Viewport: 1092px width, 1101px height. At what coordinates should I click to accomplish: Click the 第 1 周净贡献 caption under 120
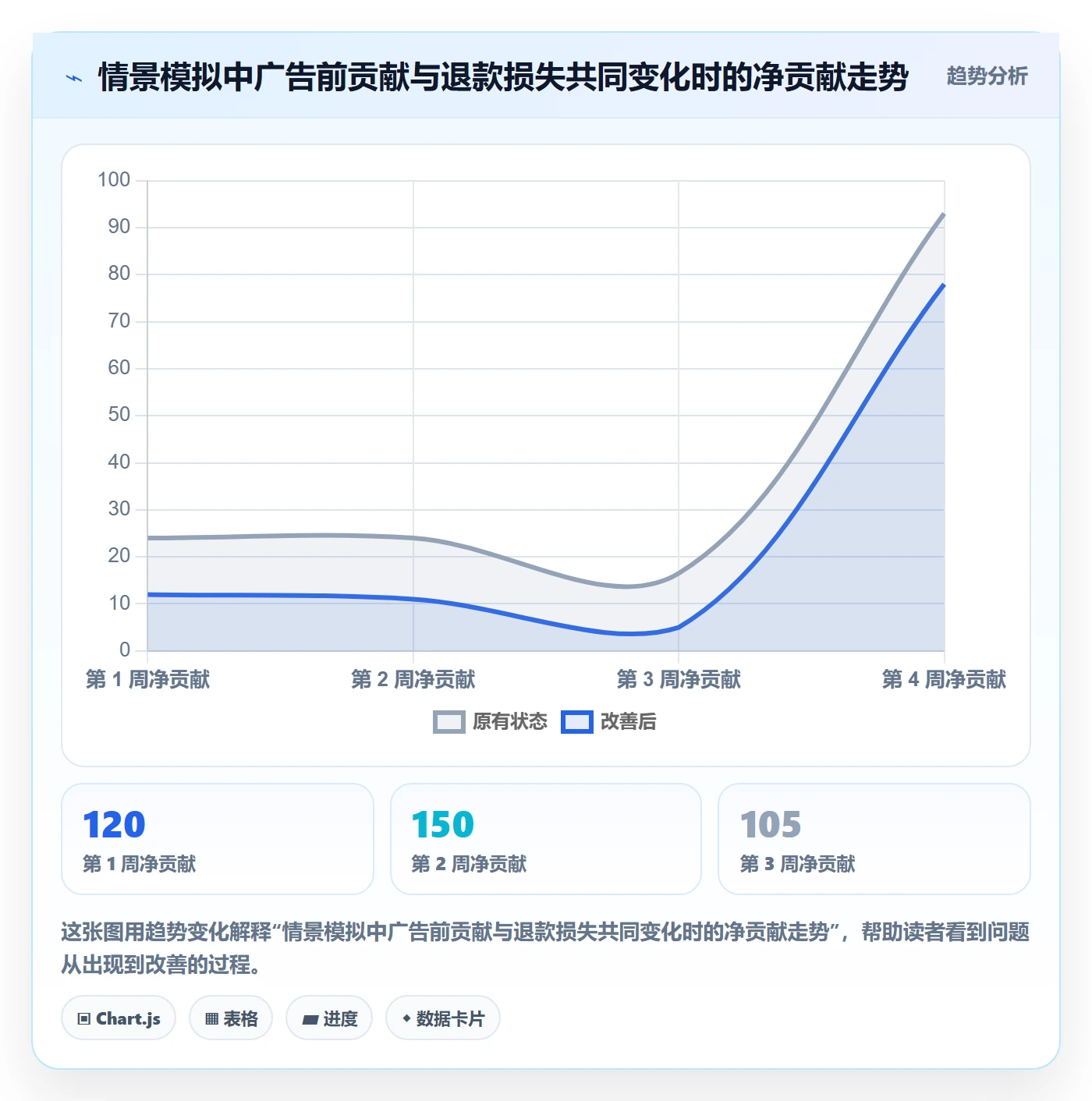pyautogui.click(x=140, y=864)
